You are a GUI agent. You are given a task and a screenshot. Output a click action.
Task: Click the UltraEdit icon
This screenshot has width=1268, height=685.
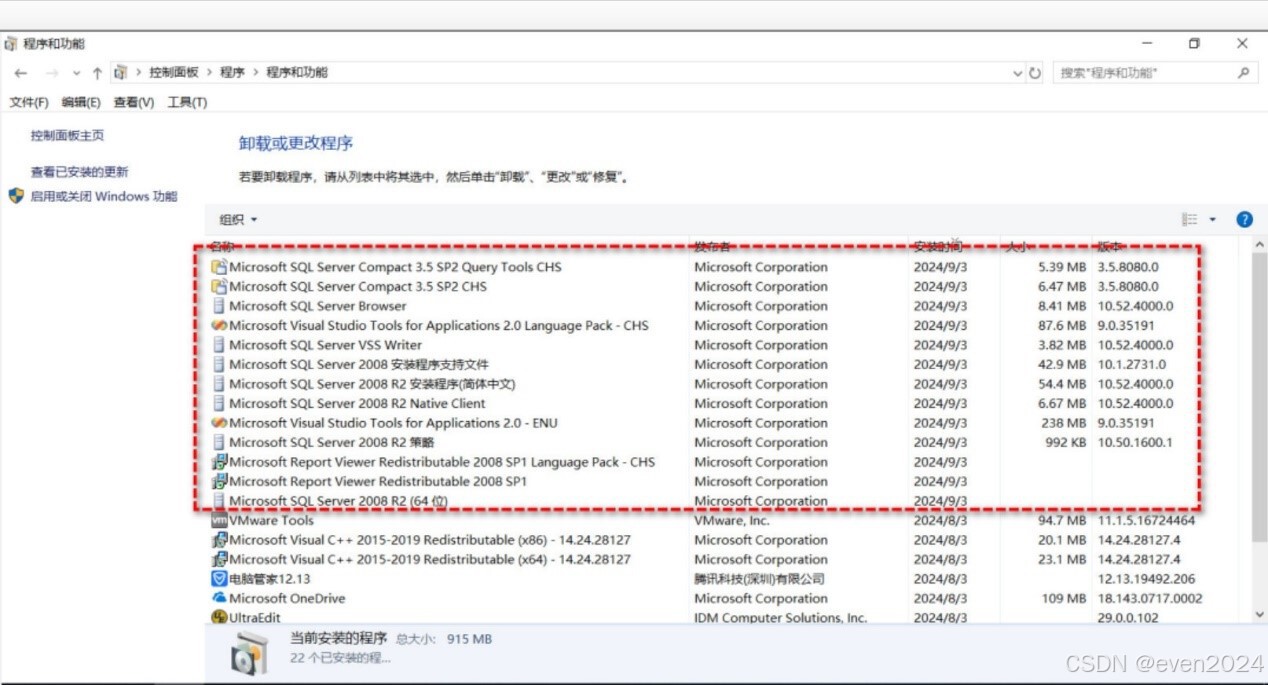pyautogui.click(x=219, y=618)
